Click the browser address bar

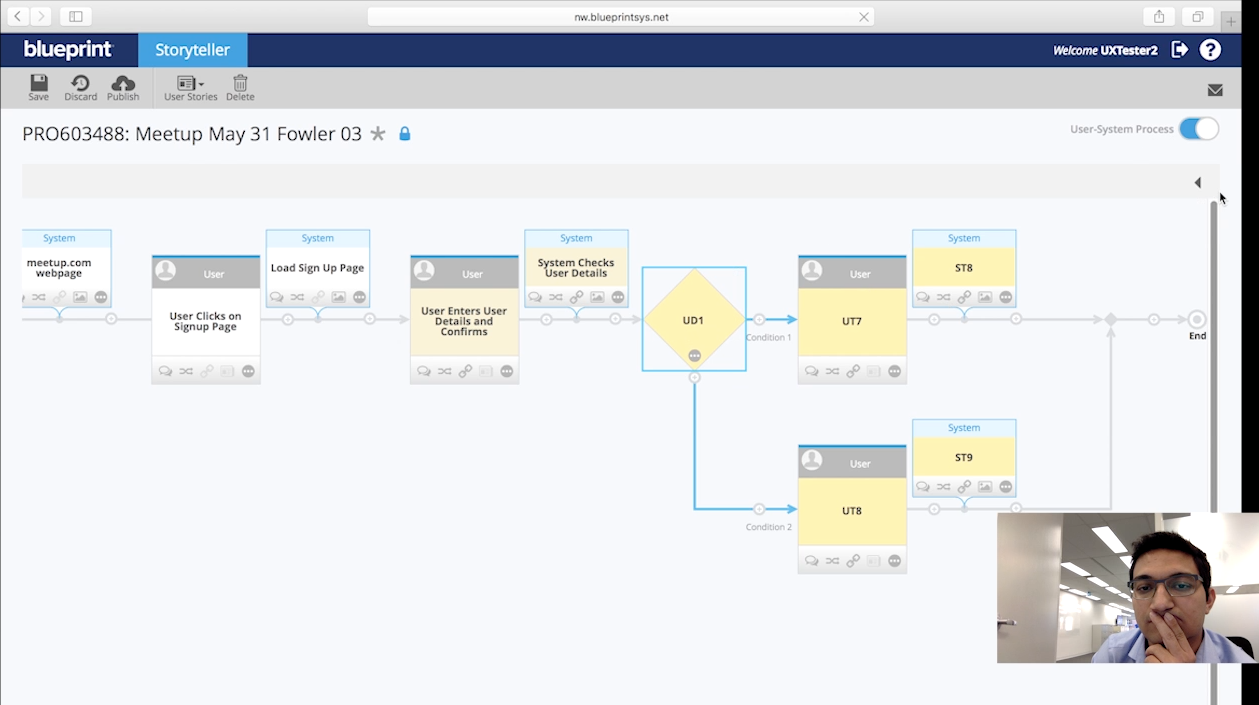(x=621, y=17)
